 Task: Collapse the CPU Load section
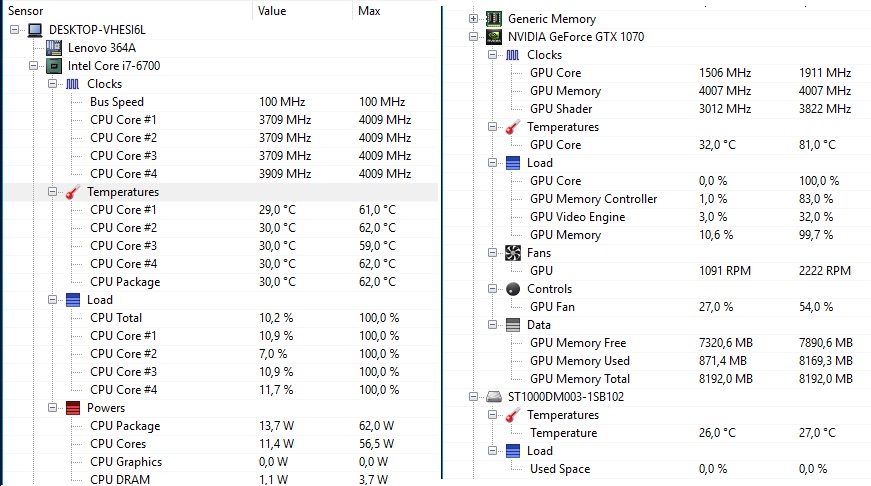pos(52,300)
